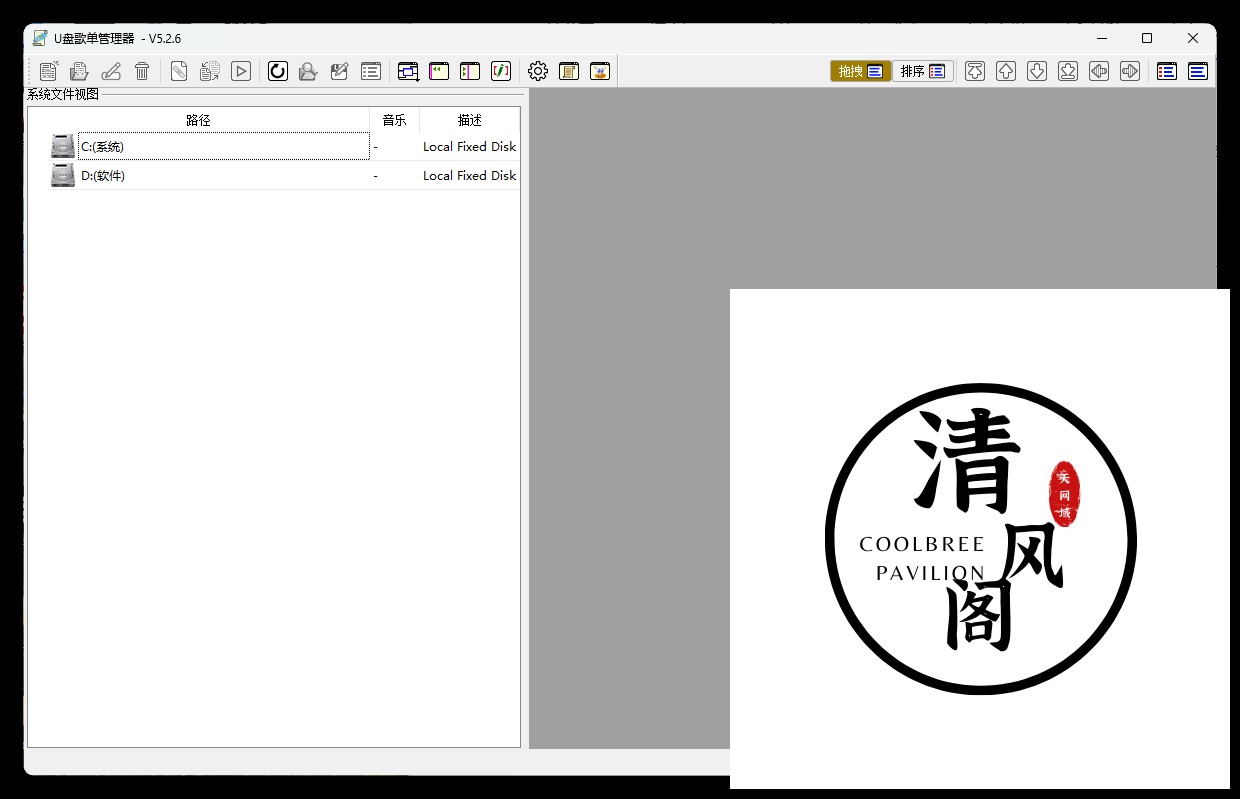Click the play triangle icon
Image resolution: width=1240 pixels, height=799 pixels.
(x=241, y=71)
